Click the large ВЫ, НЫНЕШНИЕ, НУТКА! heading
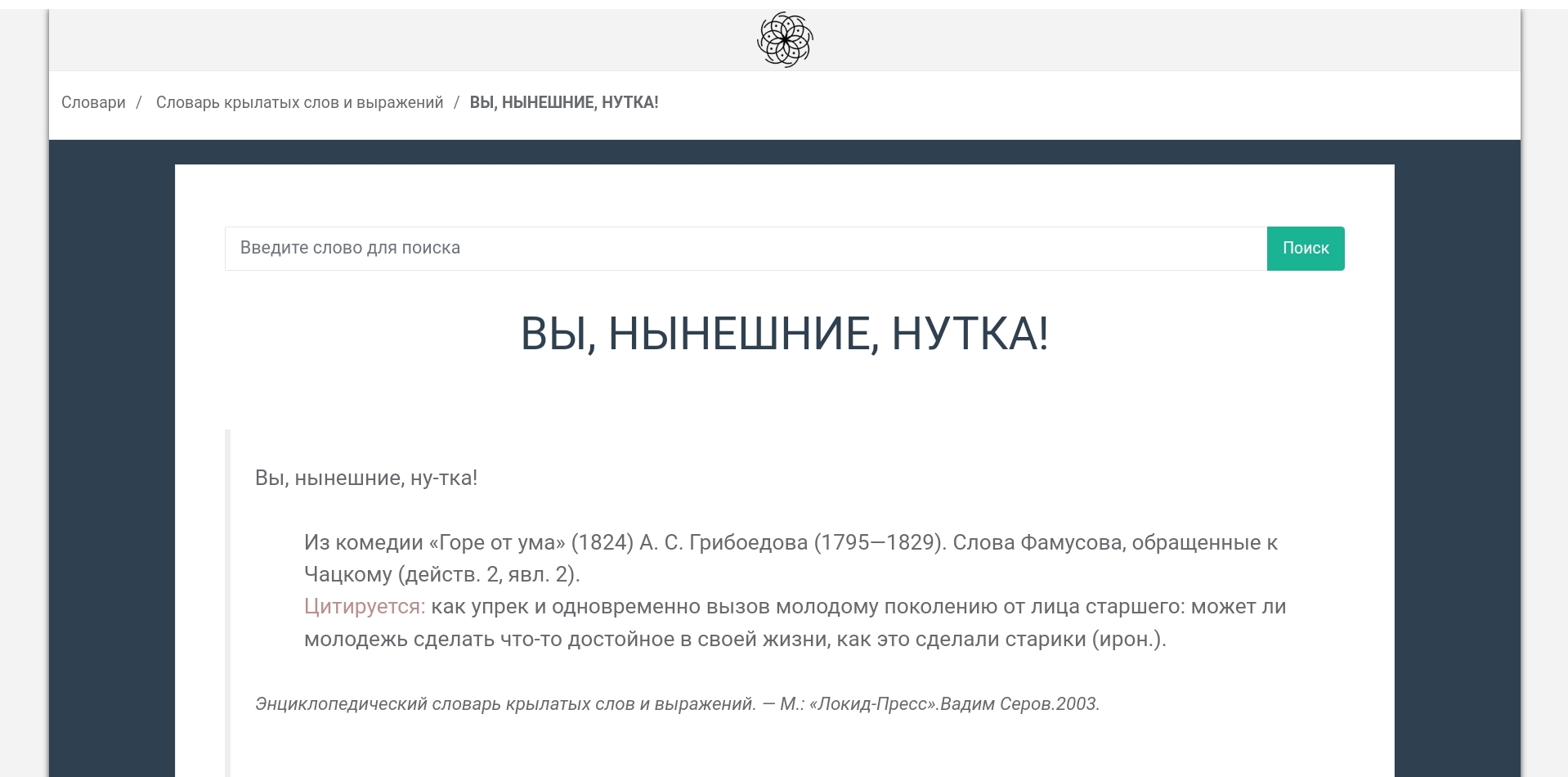Image resolution: width=1568 pixels, height=777 pixels. point(784,334)
